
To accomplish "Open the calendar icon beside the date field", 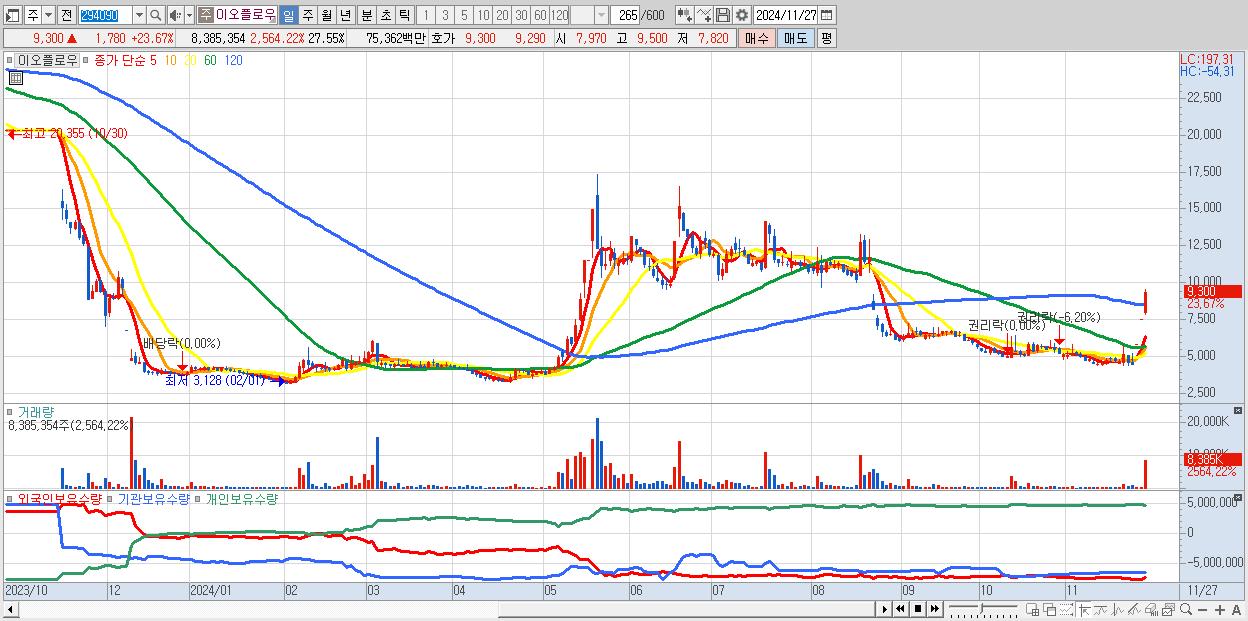I will coord(827,15).
